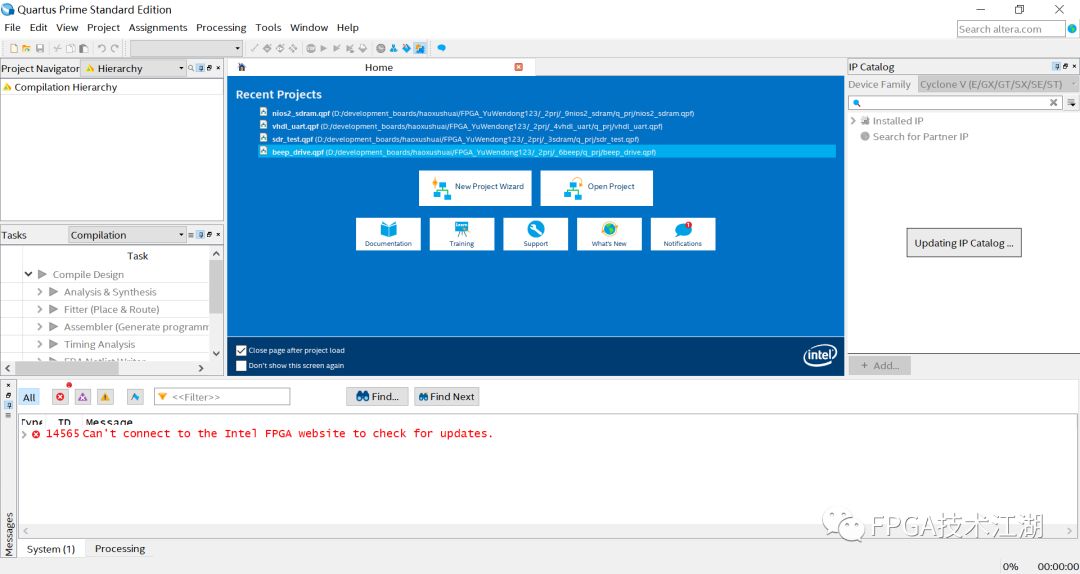This screenshot has height=574, width=1080.
Task: Click the globe icon beside altera.com search
Action: tap(1072, 29)
